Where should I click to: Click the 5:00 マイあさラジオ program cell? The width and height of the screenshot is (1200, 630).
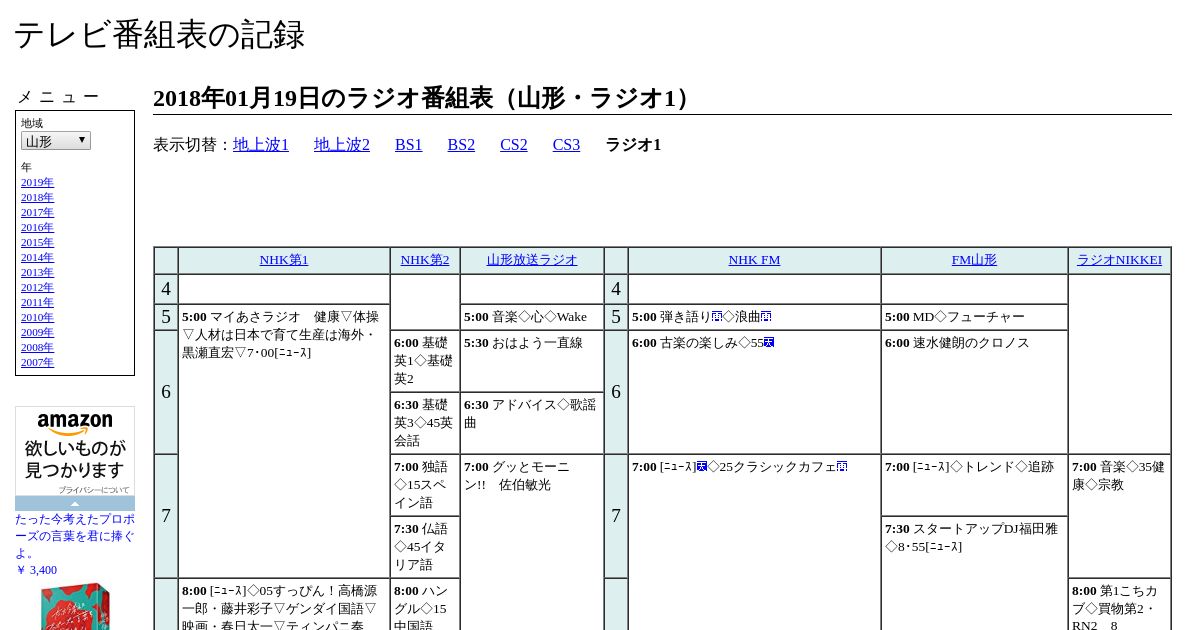284,441
